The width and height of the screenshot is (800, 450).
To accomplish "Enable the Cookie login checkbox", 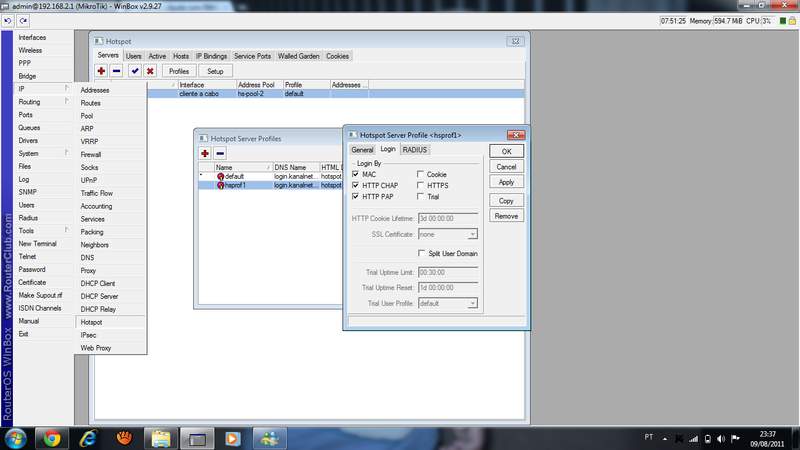I will [420, 174].
